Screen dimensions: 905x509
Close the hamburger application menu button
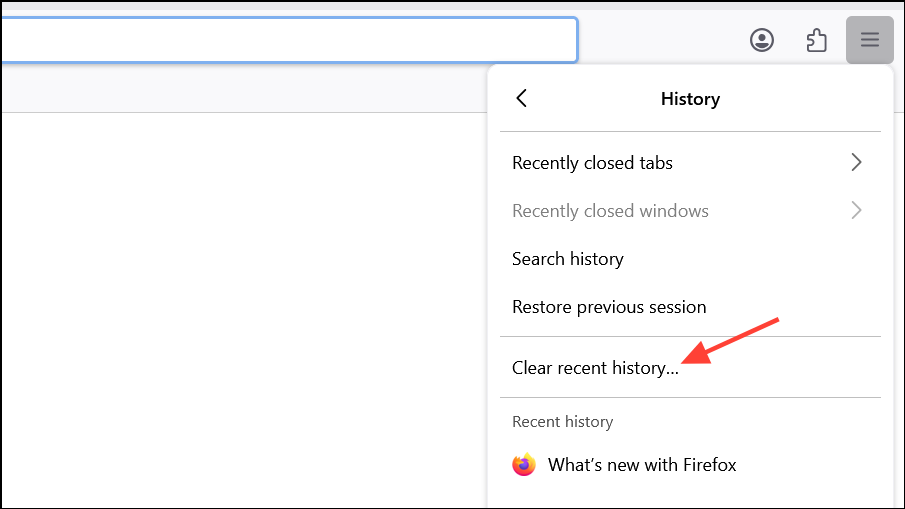coord(869,40)
